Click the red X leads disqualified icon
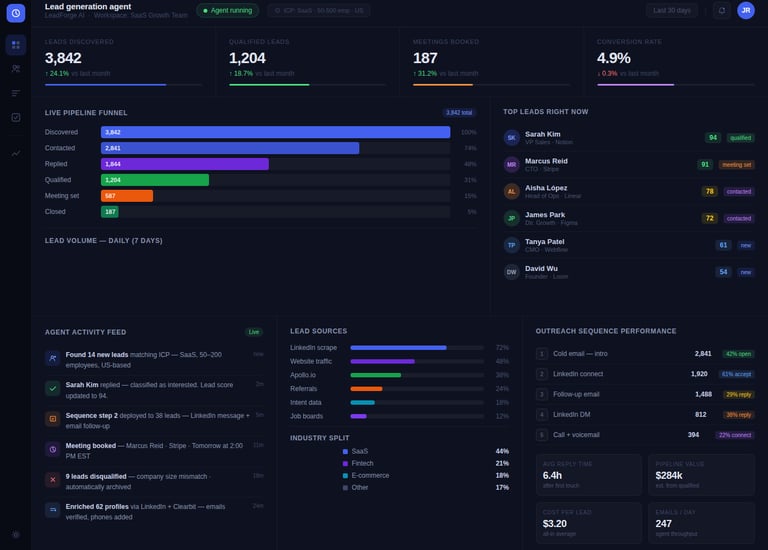768x550 pixels. coord(52,480)
